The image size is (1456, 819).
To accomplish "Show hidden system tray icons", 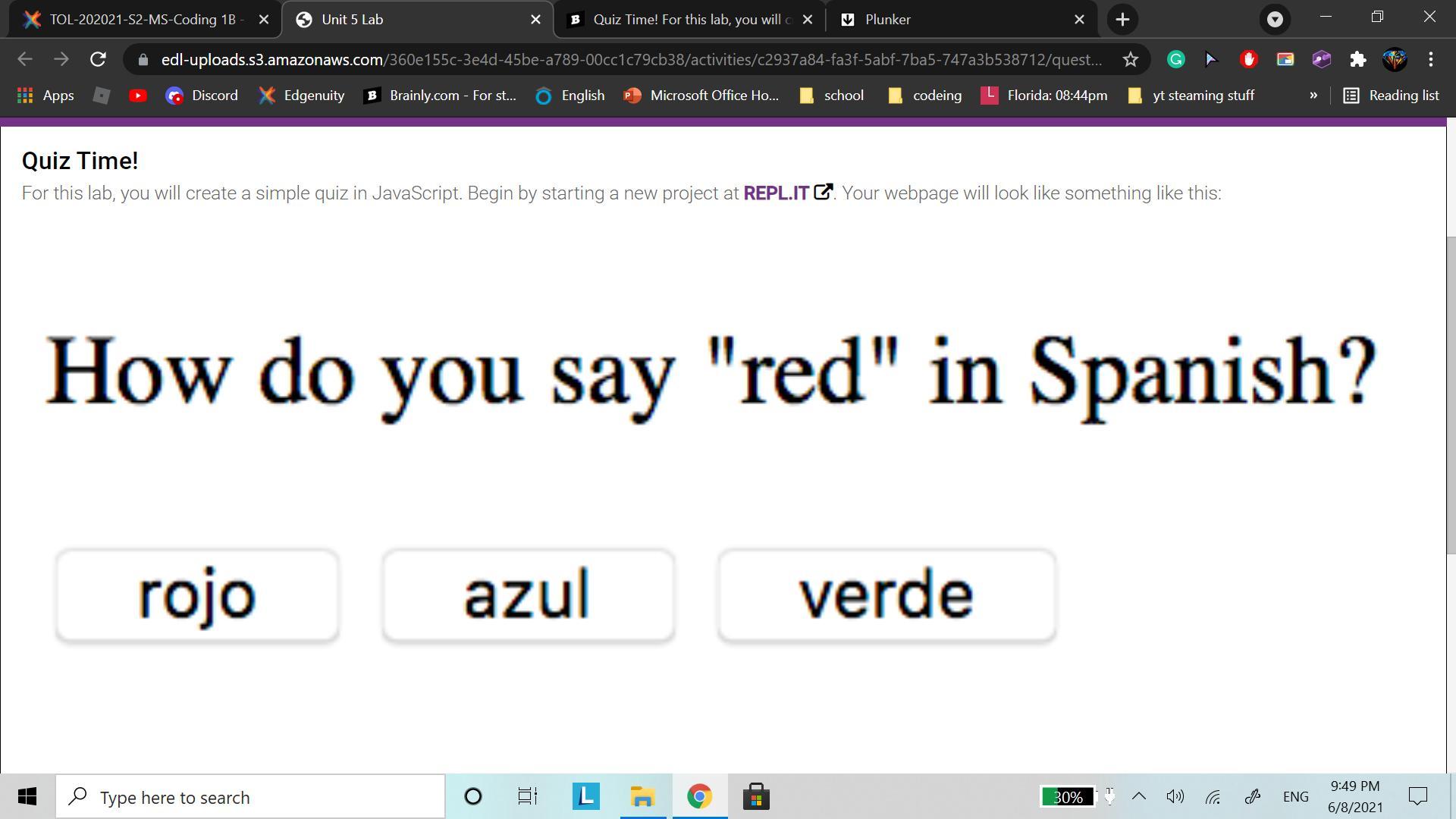I will 1138,796.
